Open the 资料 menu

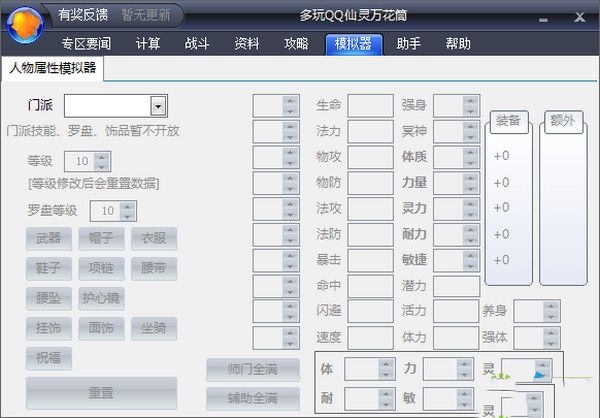[247, 44]
